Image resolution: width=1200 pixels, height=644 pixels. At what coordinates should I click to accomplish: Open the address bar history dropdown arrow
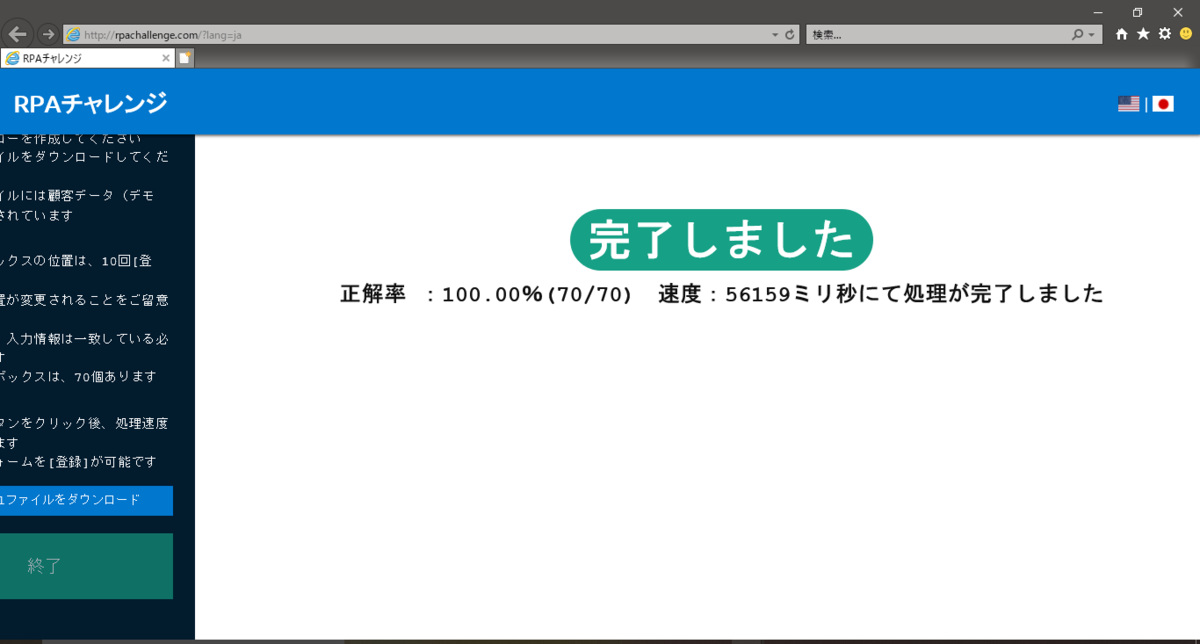775,35
